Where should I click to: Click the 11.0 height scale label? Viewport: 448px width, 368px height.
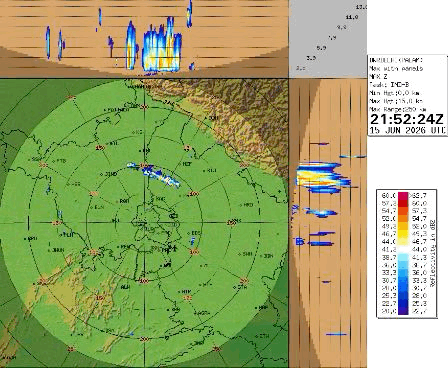(x=352, y=17)
